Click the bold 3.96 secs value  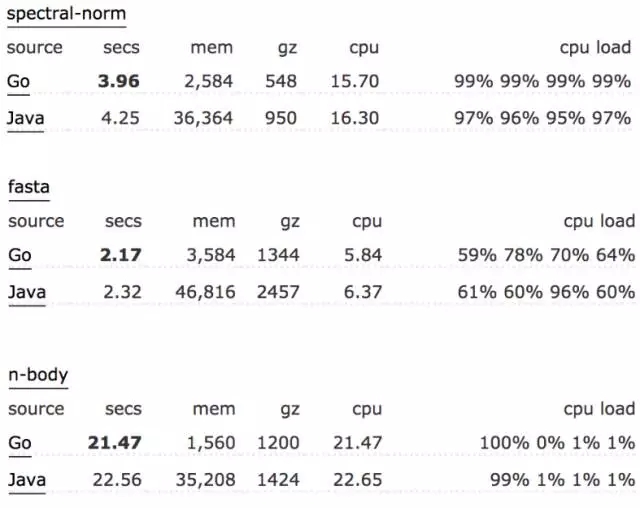(120, 82)
